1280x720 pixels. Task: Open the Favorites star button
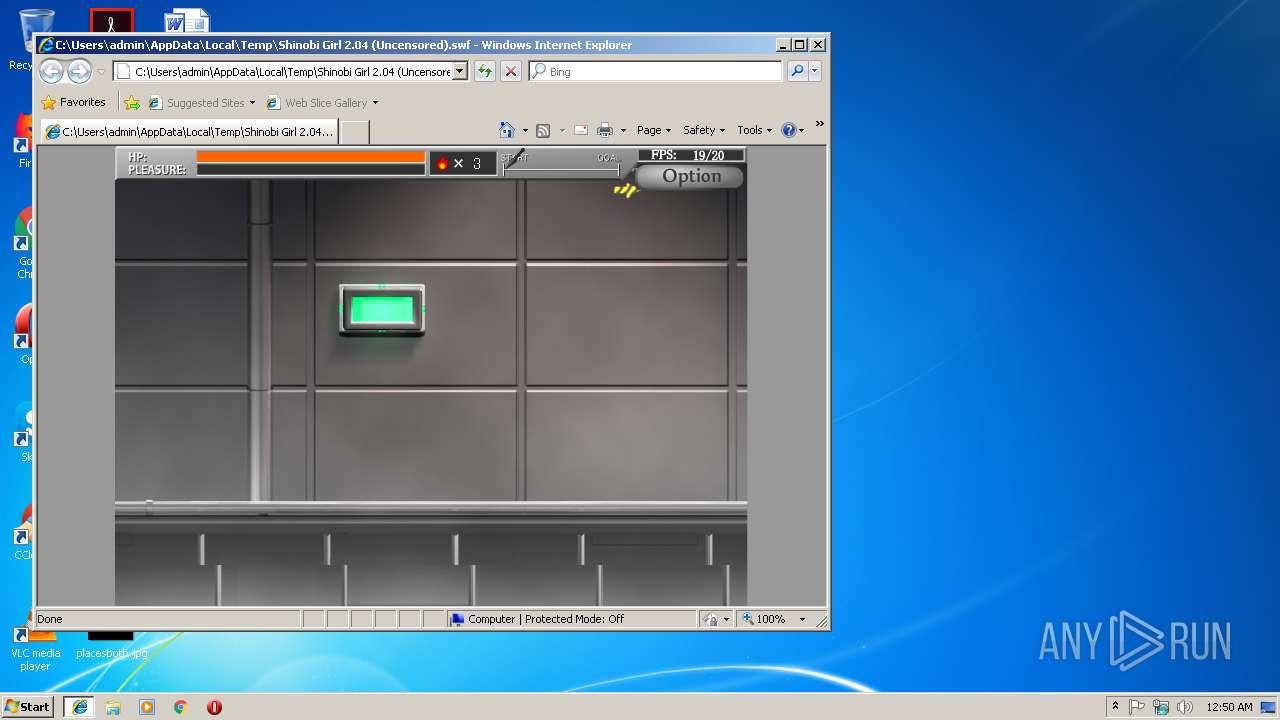(x=73, y=102)
